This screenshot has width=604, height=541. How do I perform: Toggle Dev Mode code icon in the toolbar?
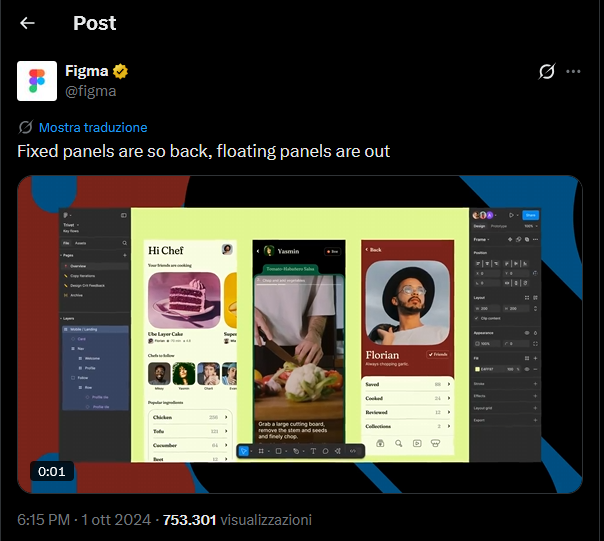pos(353,451)
